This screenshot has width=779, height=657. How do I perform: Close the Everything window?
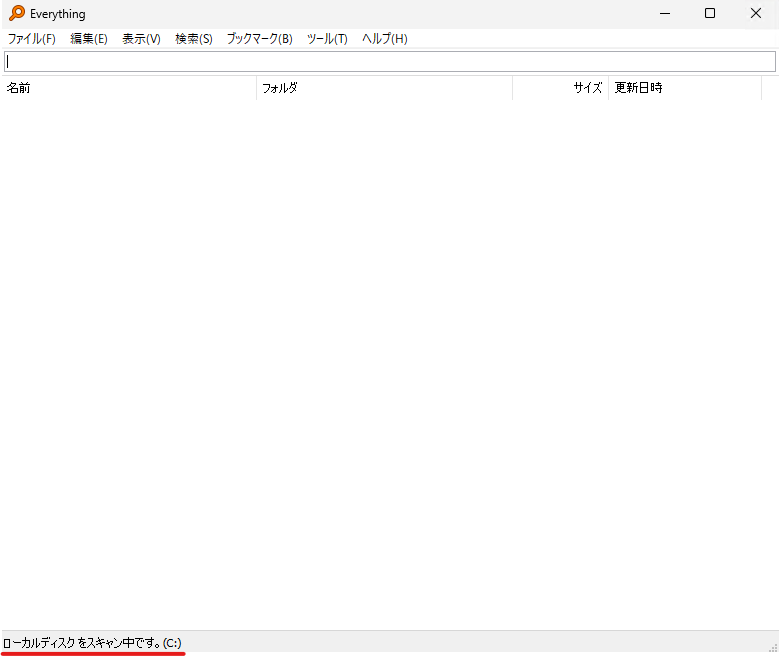pos(756,13)
